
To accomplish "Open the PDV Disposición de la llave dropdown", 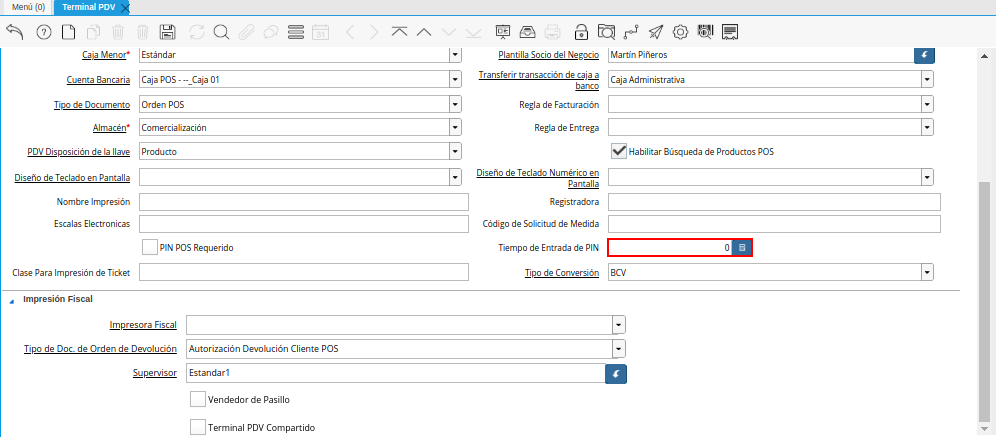I will [x=455, y=152].
